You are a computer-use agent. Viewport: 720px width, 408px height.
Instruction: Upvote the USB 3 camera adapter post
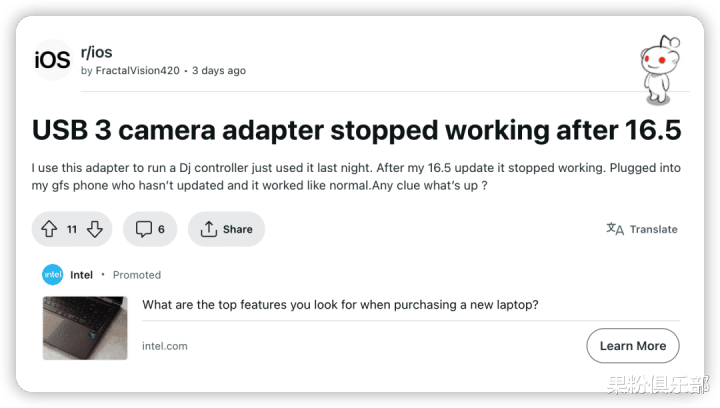click(x=49, y=229)
